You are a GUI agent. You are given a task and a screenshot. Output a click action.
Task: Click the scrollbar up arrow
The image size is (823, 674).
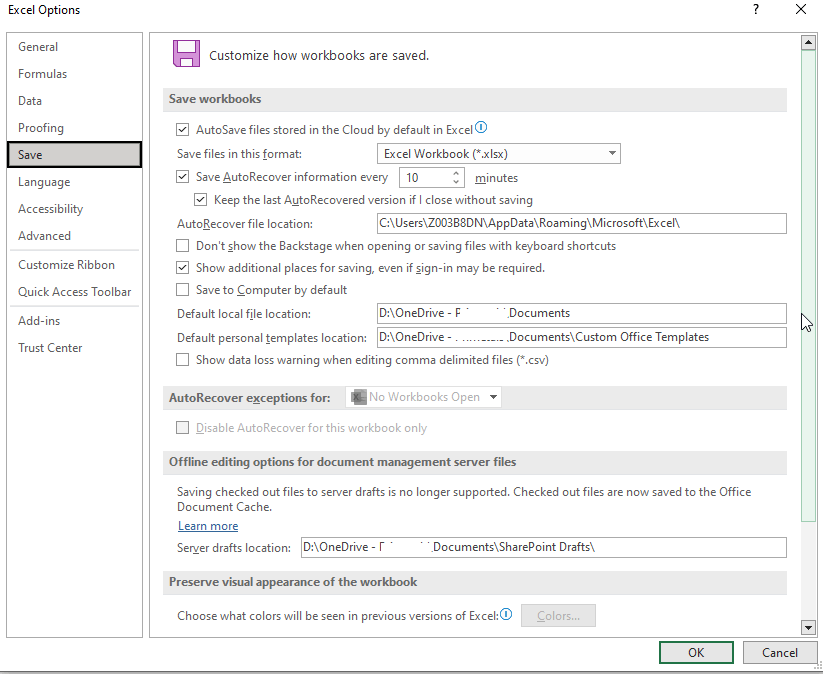coord(808,43)
